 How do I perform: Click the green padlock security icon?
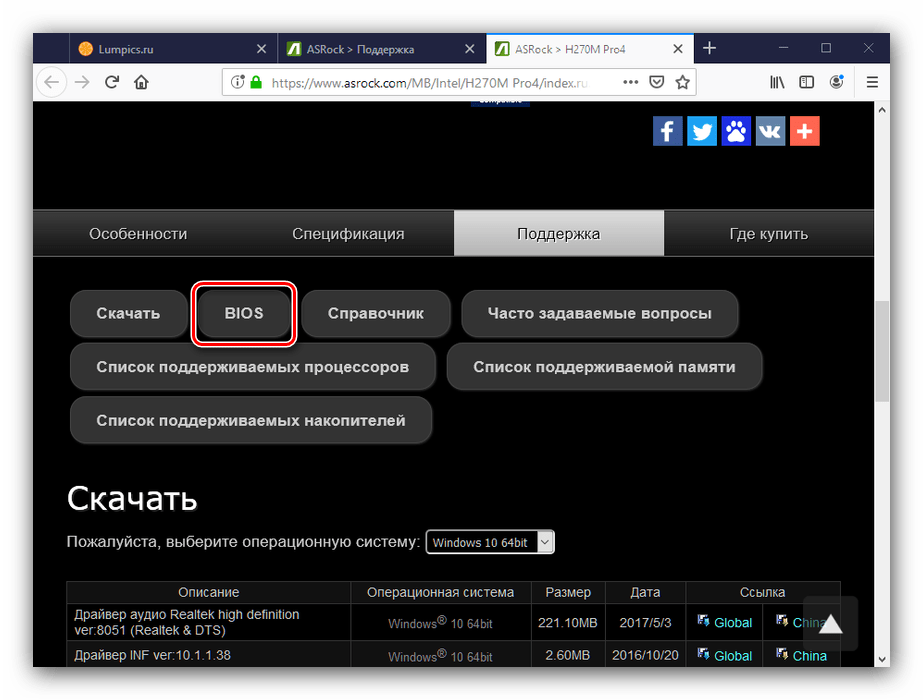coord(255,82)
